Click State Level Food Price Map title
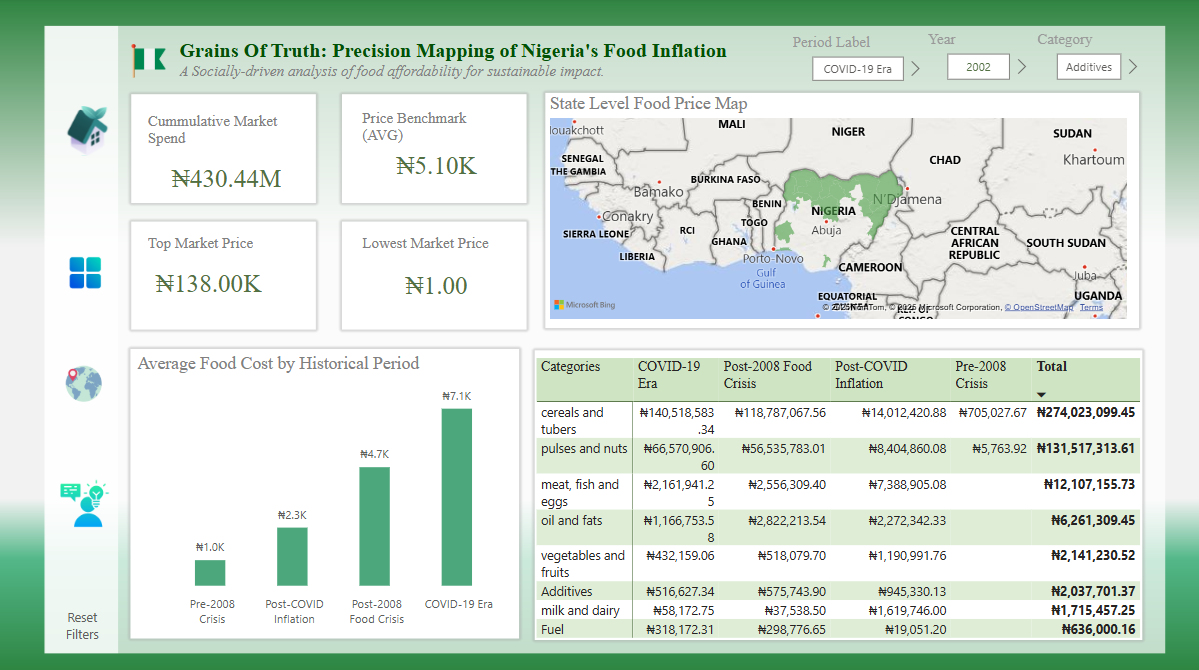1199x670 pixels. click(x=648, y=103)
